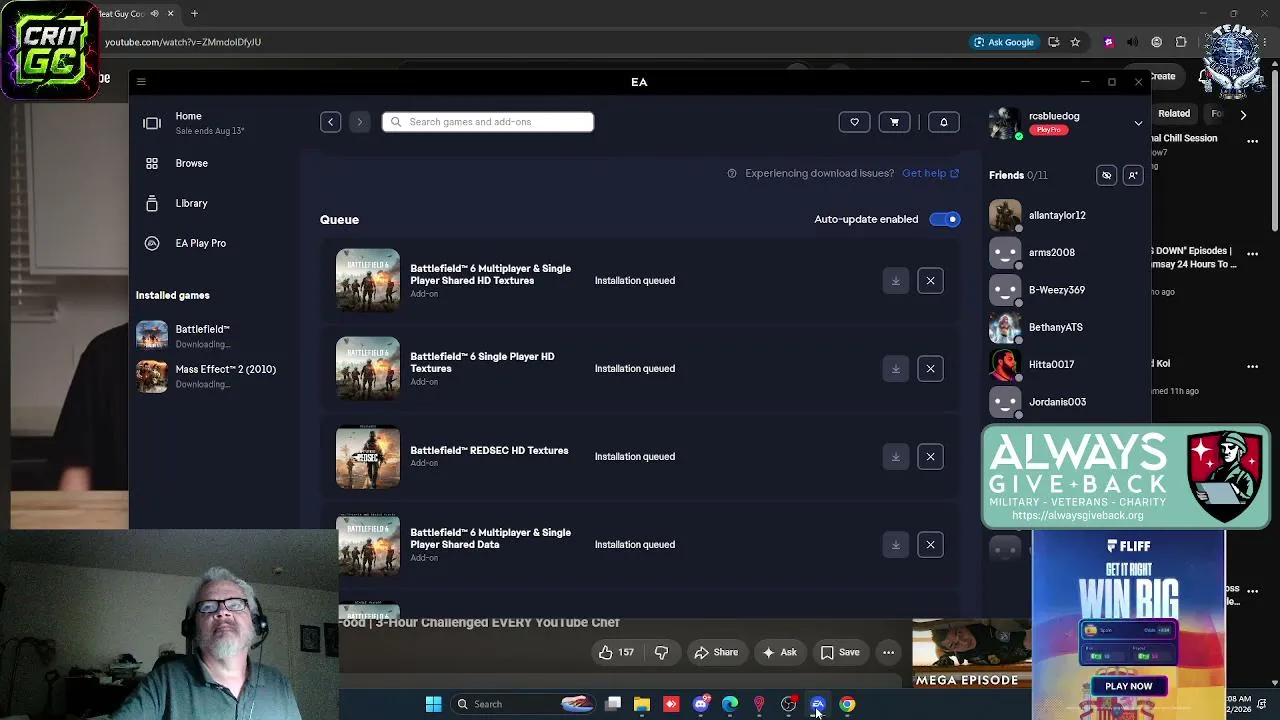The height and width of the screenshot is (720, 1280).
Task: Save the YouTube video
Action: coord(840,652)
